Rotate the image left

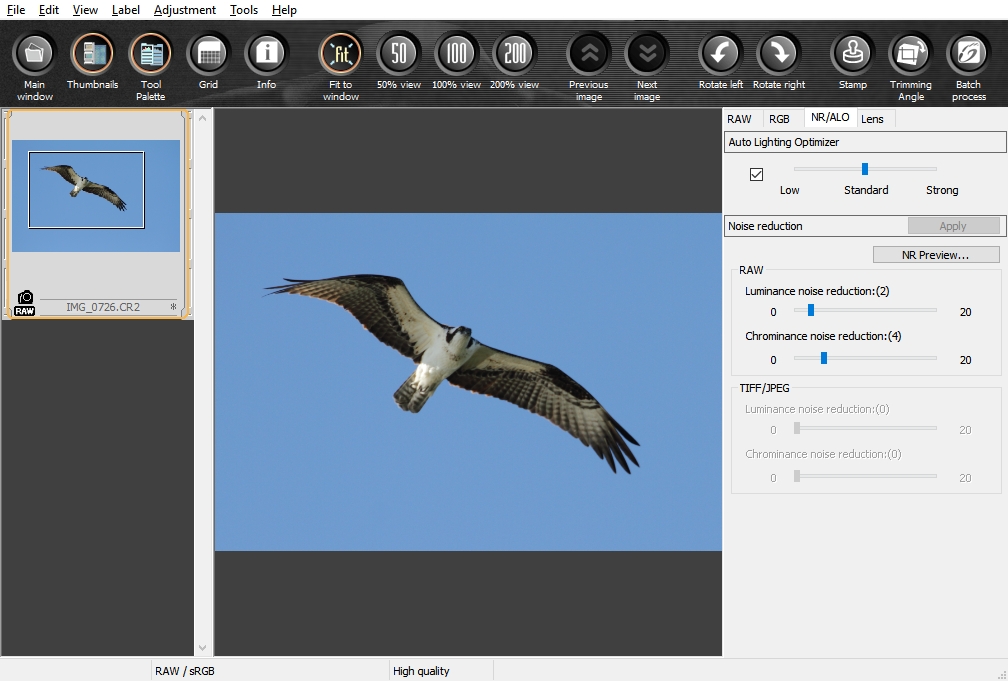(x=720, y=55)
